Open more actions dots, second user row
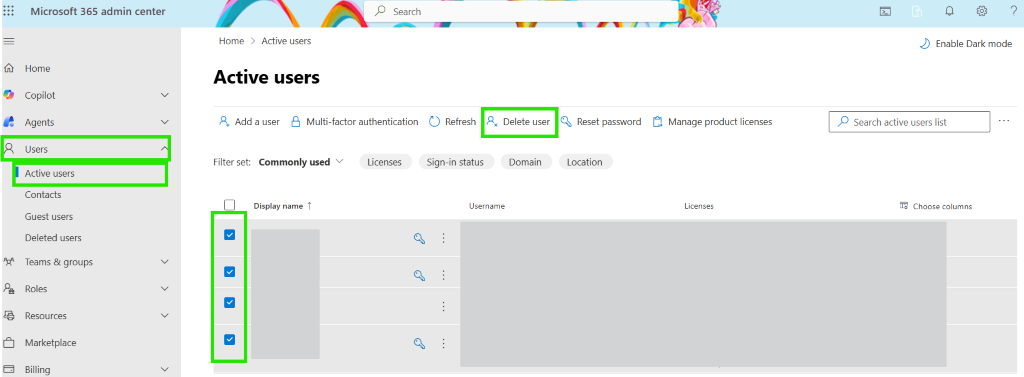The image size is (1024, 377). (443, 275)
